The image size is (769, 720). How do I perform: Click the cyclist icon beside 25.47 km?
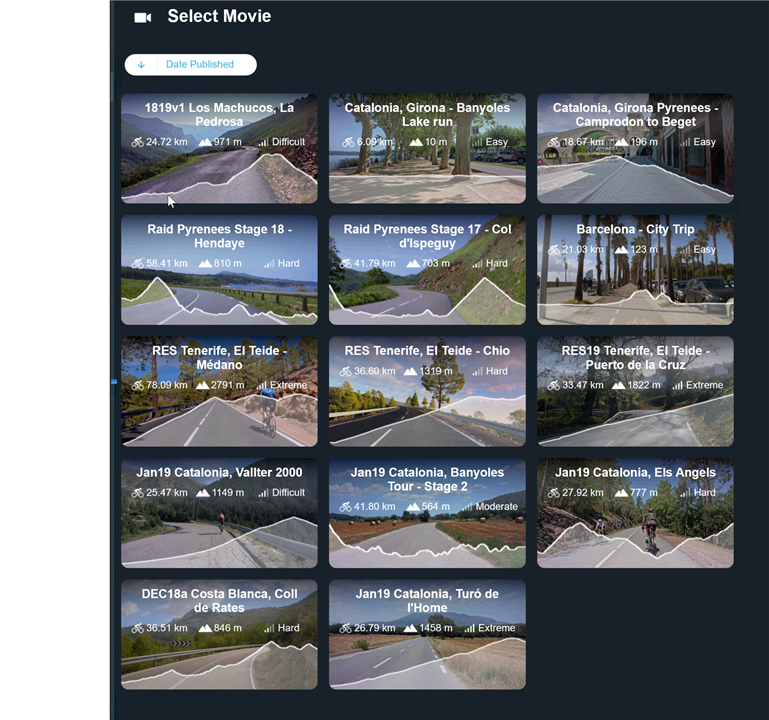click(x=137, y=493)
